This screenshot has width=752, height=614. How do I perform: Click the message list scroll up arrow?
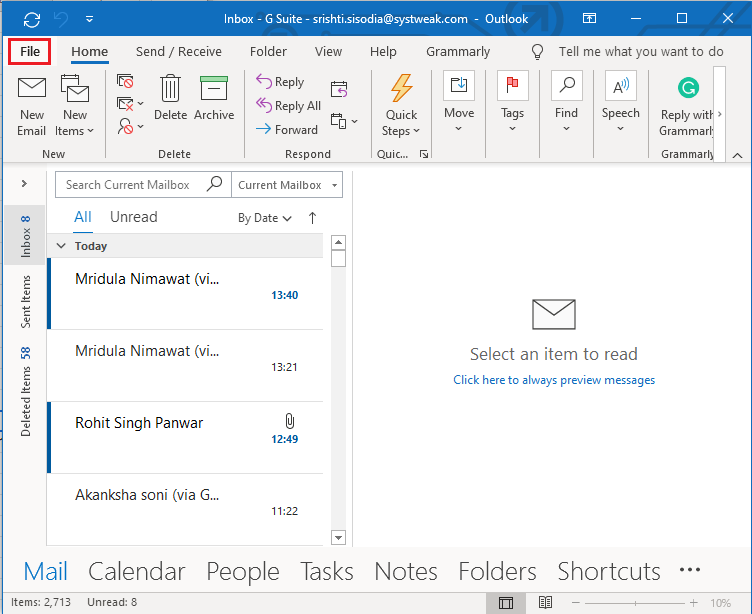coord(339,242)
